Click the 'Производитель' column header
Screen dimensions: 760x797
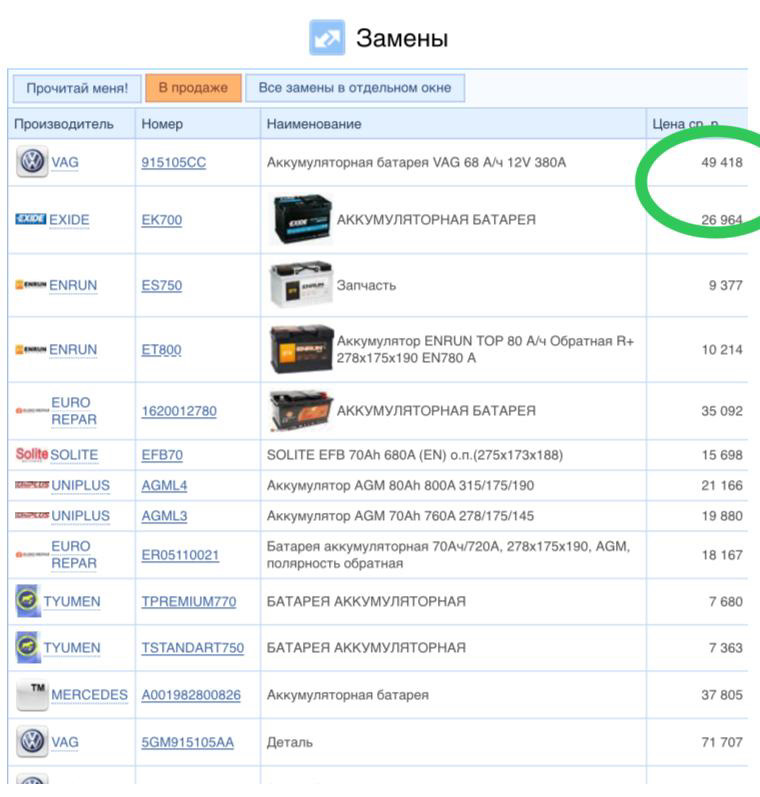[x=64, y=124]
